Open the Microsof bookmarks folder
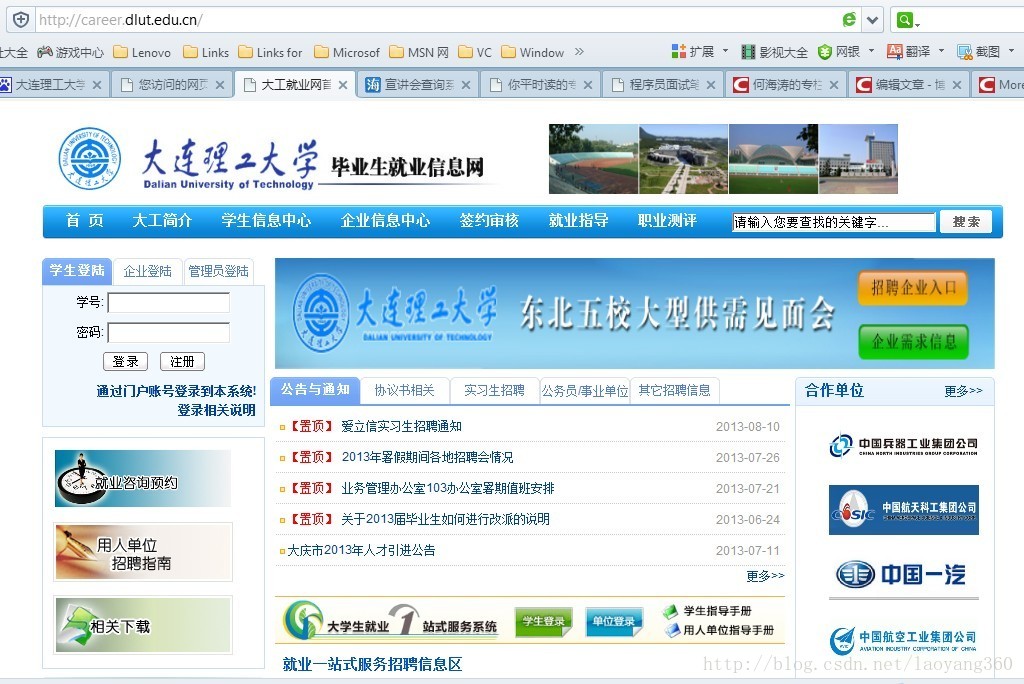Image resolution: width=1024 pixels, height=684 pixels. point(347,52)
